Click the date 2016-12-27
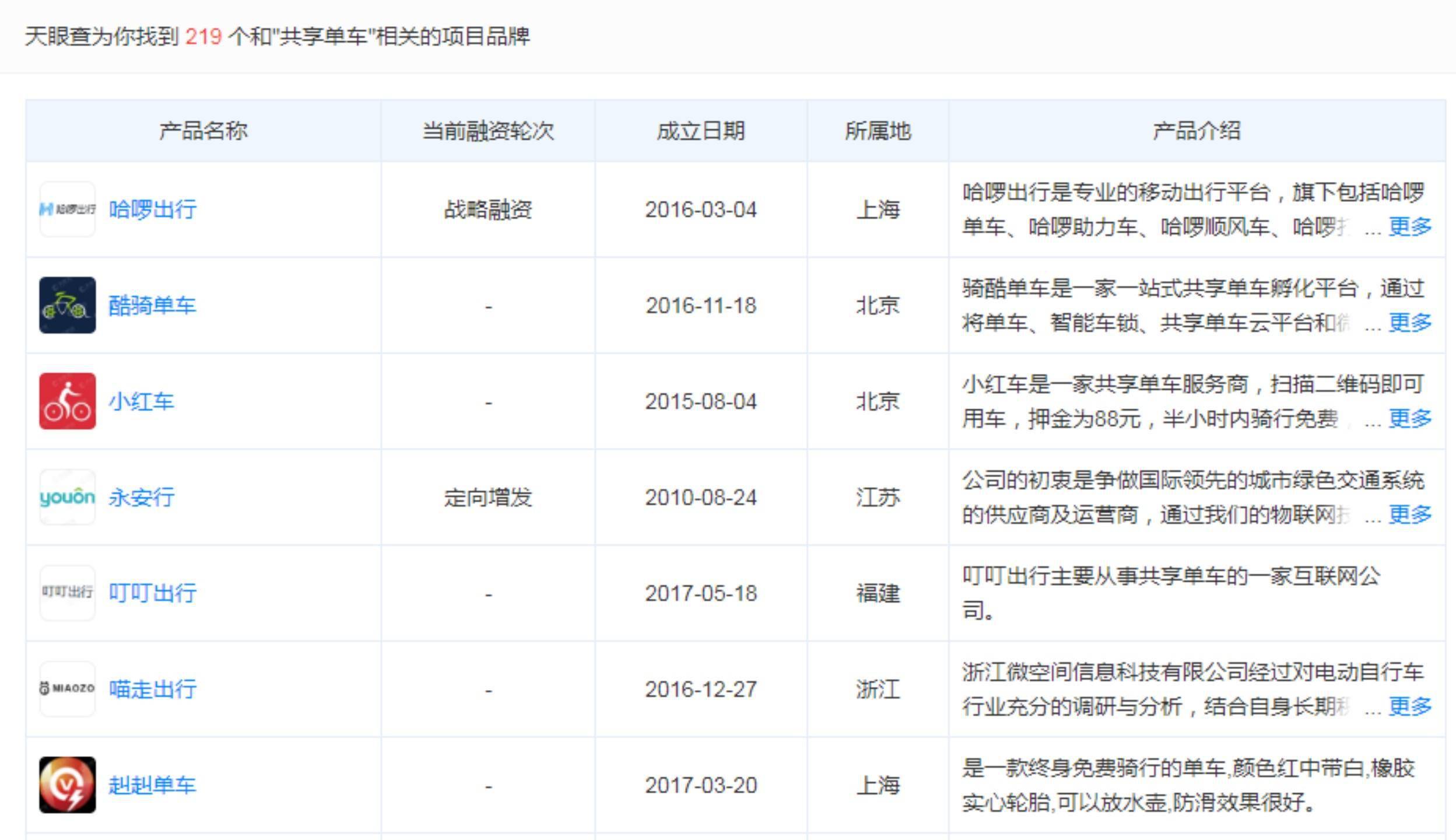This screenshot has height=840, width=1456. 701,689
